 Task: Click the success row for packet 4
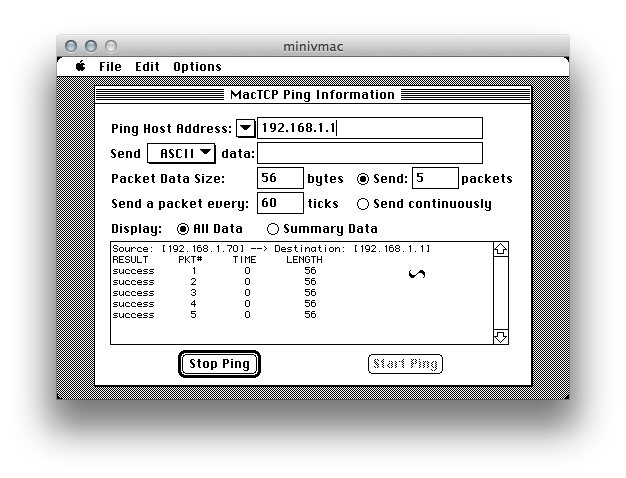point(214,304)
